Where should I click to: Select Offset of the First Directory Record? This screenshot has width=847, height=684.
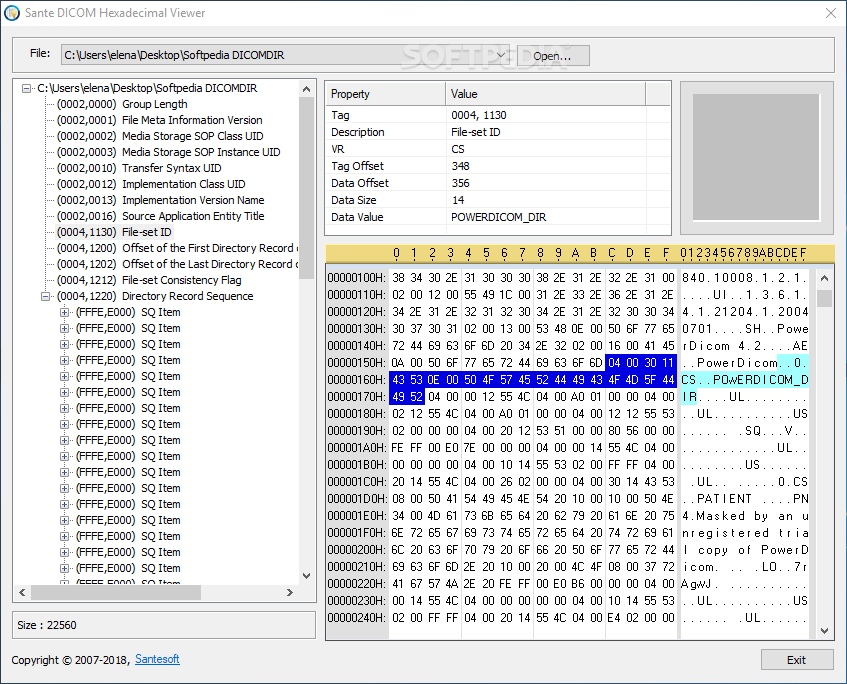click(177, 248)
